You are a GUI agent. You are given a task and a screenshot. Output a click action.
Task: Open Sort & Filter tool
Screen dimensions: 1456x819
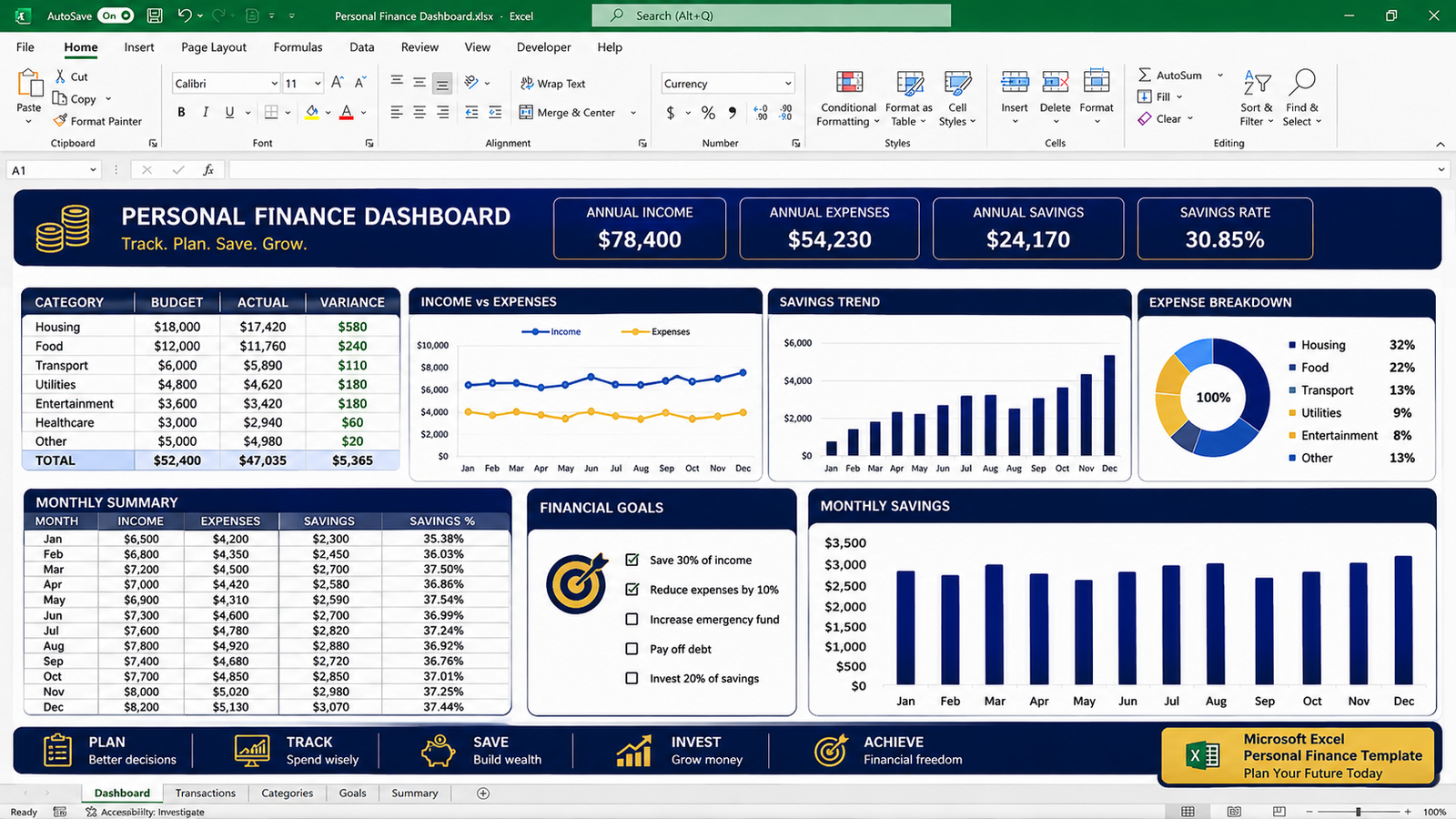[1257, 98]
